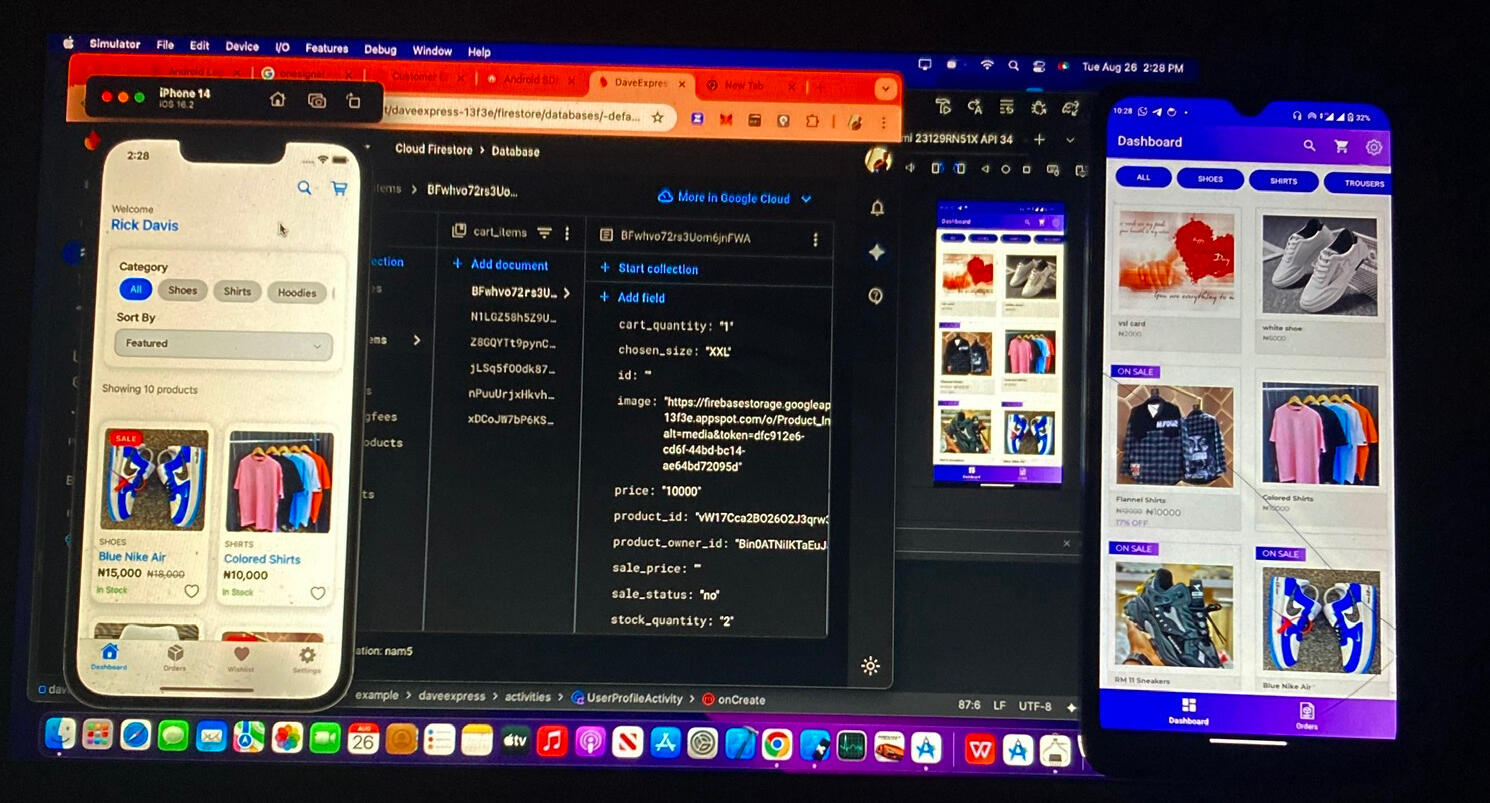Screen dimensions: 1490x803
Task: Open document Z8GQYTt9pynC in list
Action: pyautogui.click(x=512, y=343)
